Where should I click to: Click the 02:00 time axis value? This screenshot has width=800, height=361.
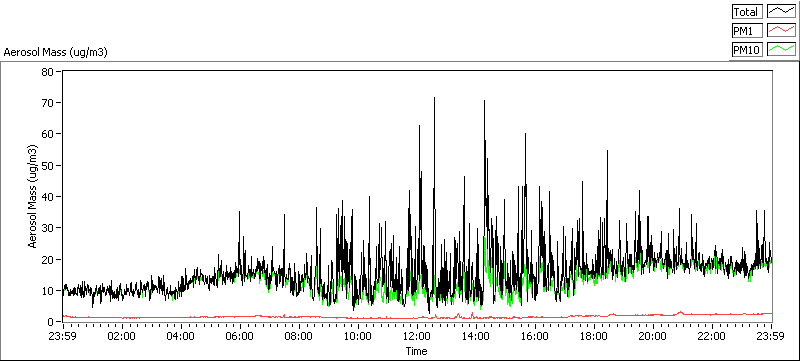[x=122, y=336]
